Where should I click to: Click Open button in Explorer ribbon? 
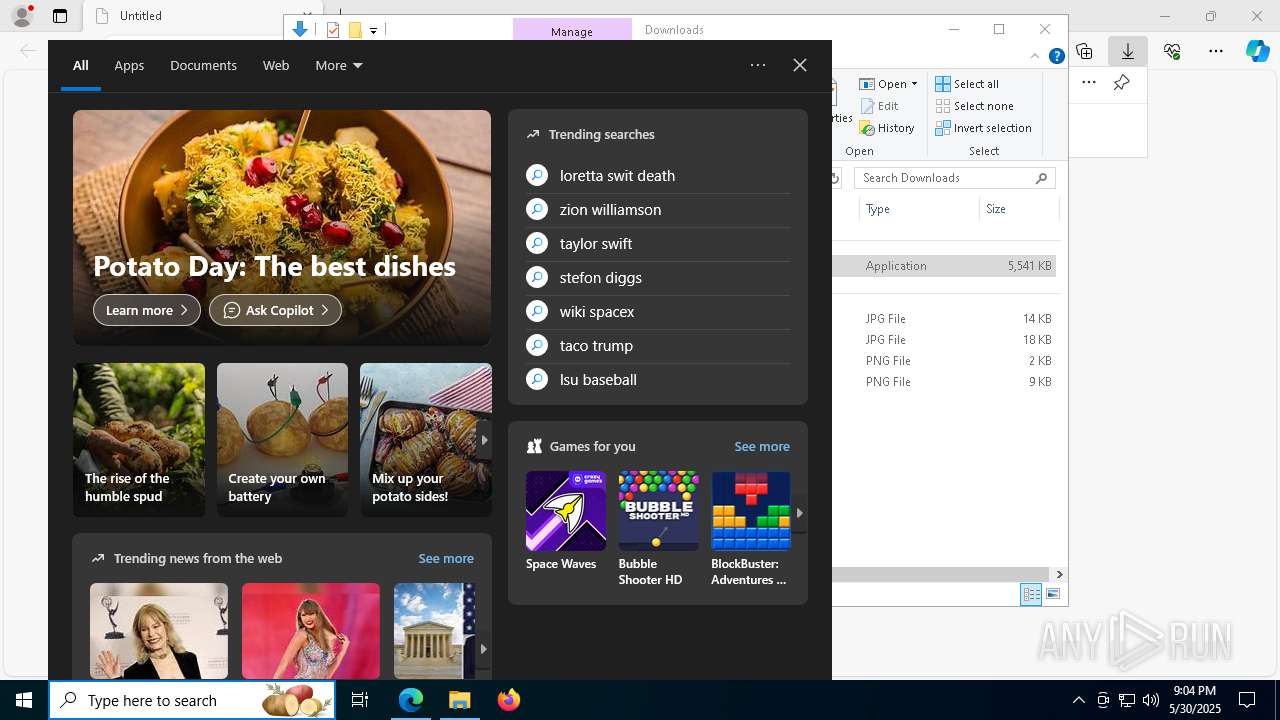click(x=888, y=84)
